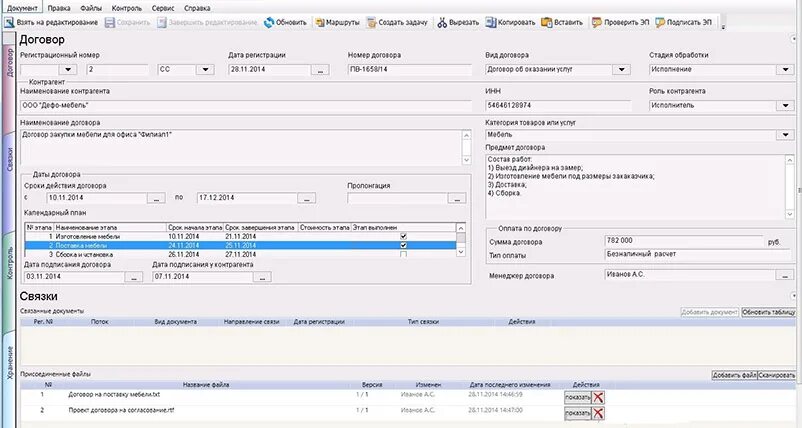Viewport: 802px width, 428px height.
Task: Click the Добавить файл button
Action: click(734, 375)
